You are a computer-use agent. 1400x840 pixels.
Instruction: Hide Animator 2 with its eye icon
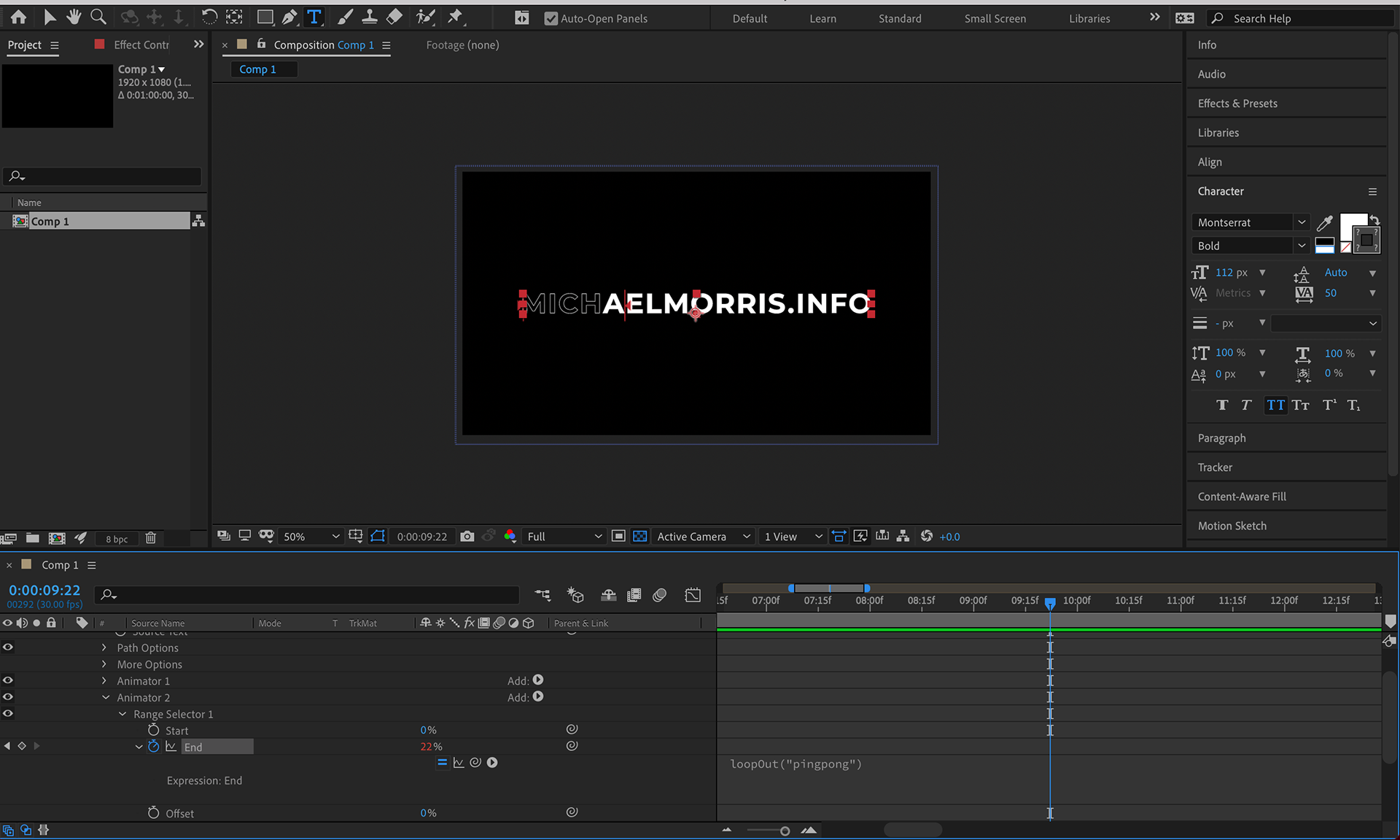[x=8, y=697]
